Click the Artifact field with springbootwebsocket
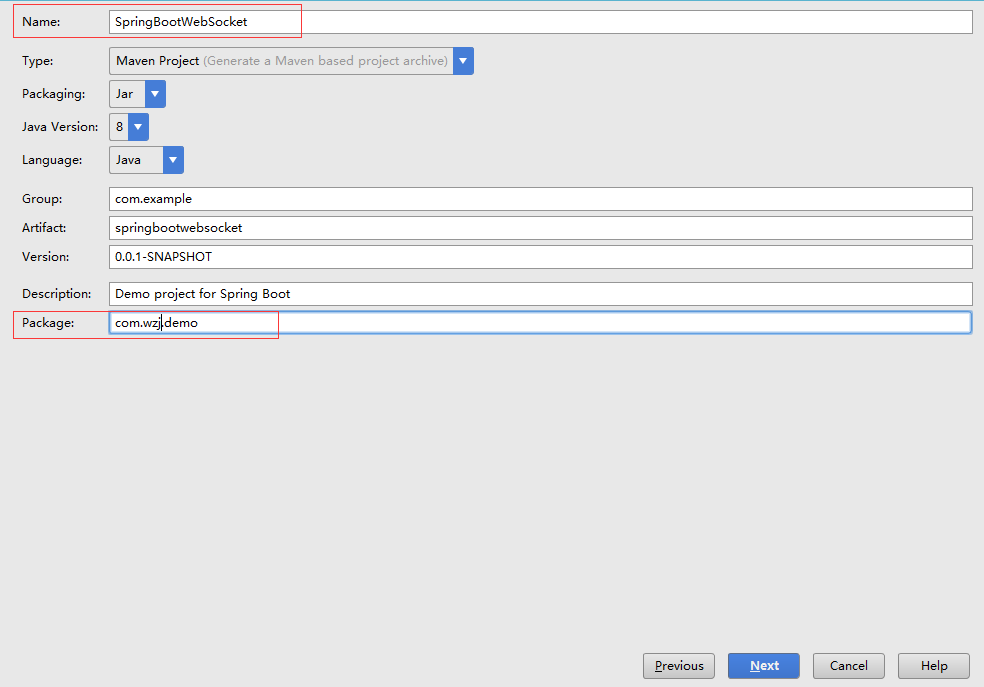 tap(540, 228)
